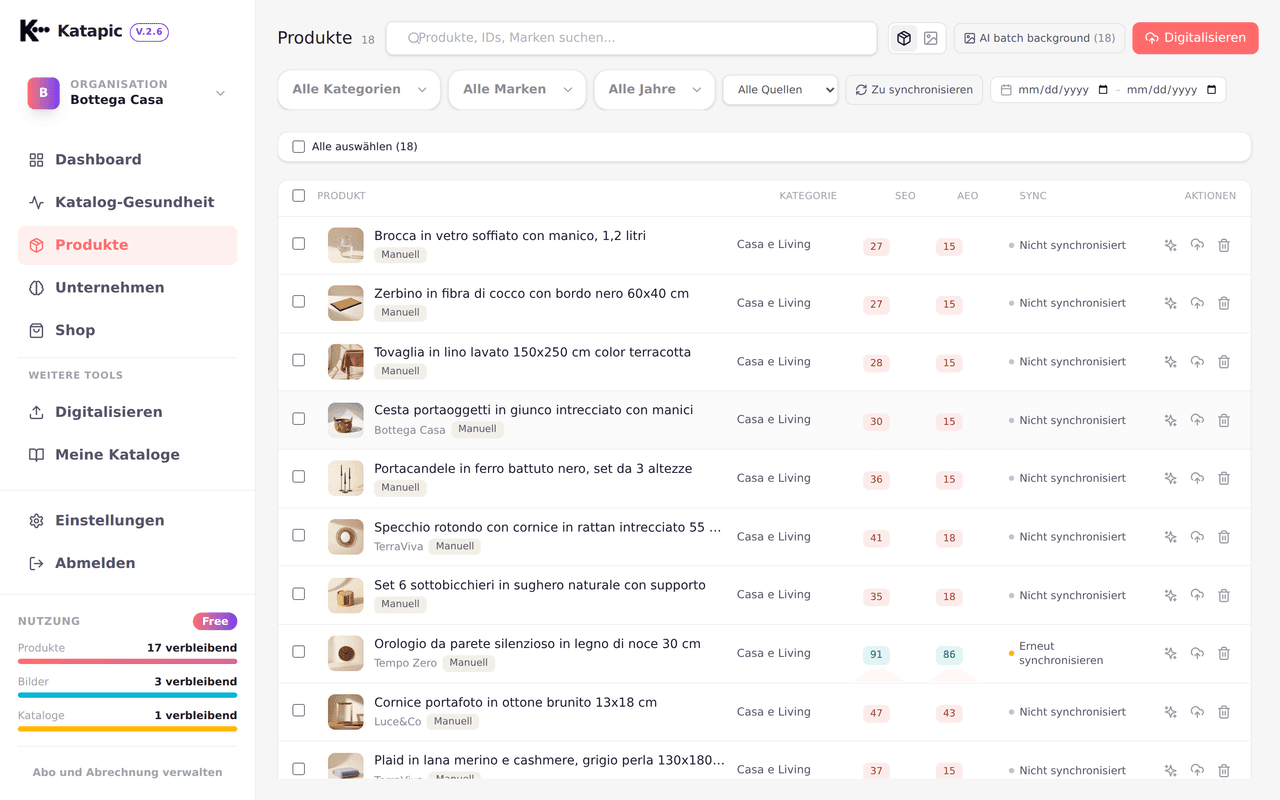Open thumbnail of Tovaglia in lino product

click(x=346, y=362)
